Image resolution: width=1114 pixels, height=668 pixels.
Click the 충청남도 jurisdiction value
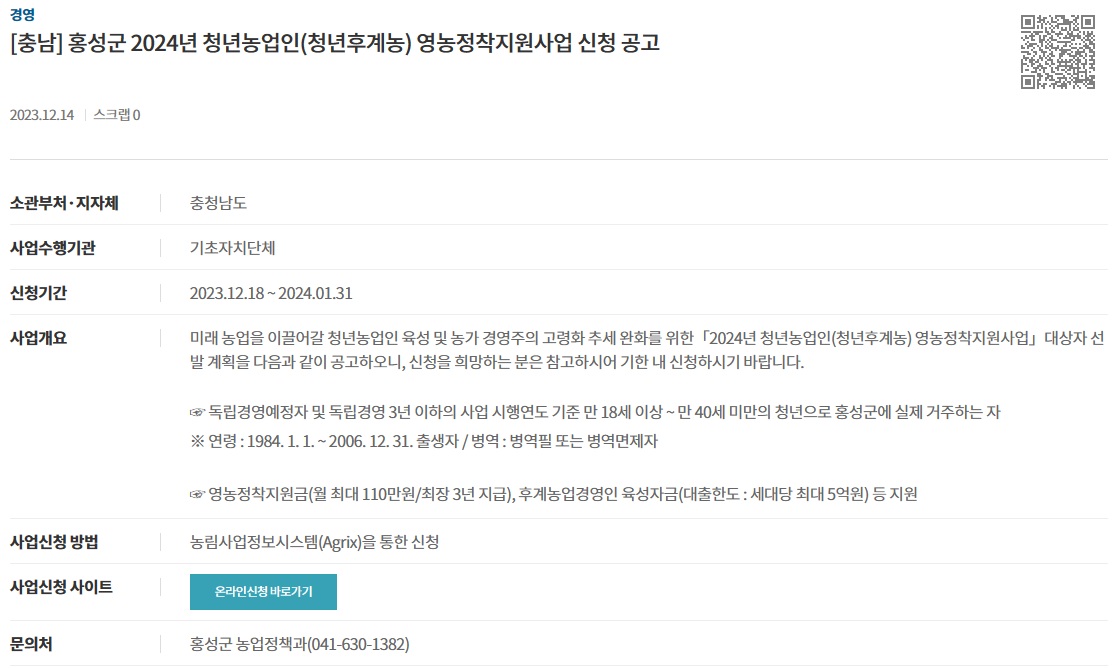coord(218,203)
